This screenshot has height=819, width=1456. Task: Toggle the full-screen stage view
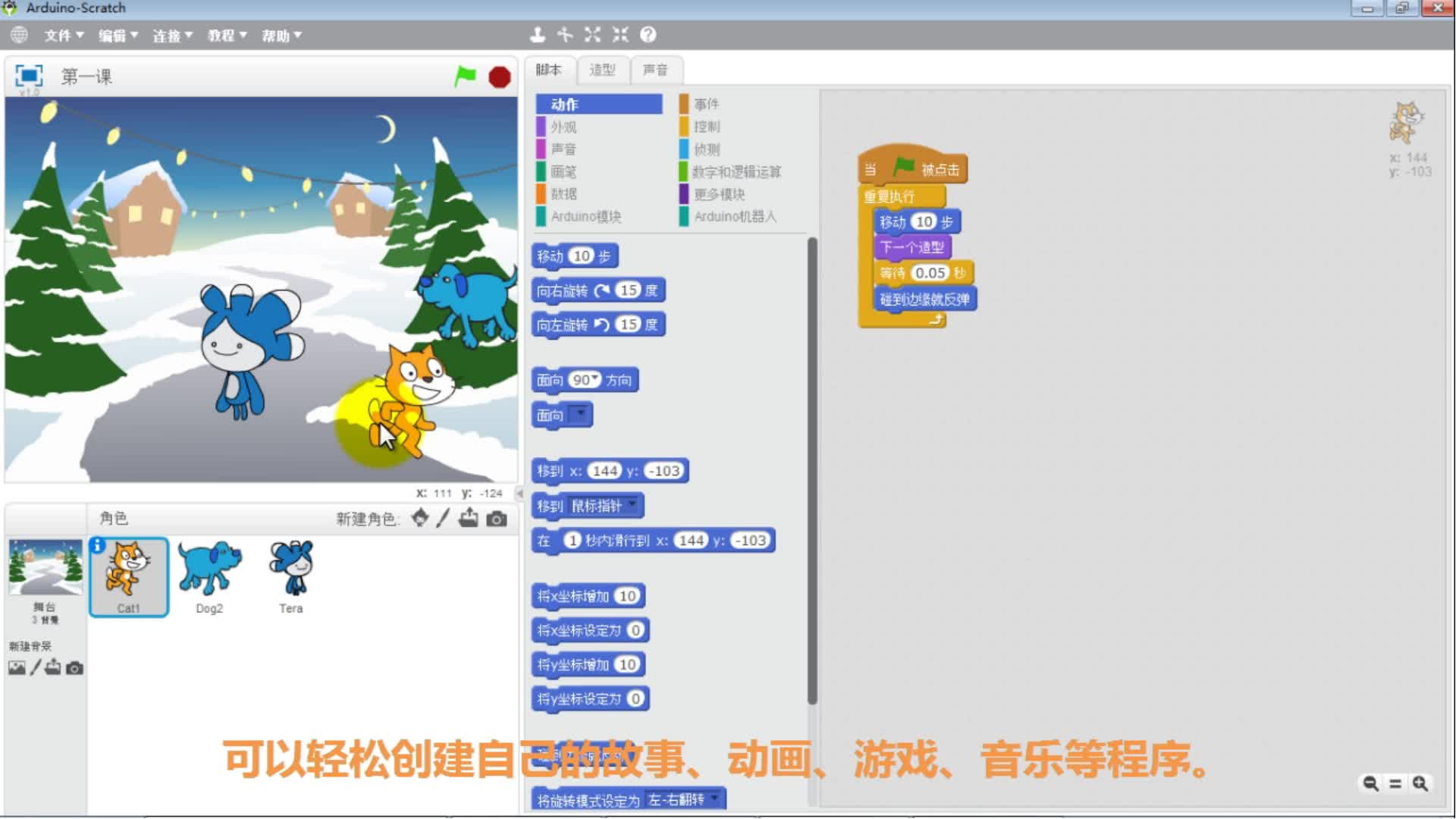29,76
